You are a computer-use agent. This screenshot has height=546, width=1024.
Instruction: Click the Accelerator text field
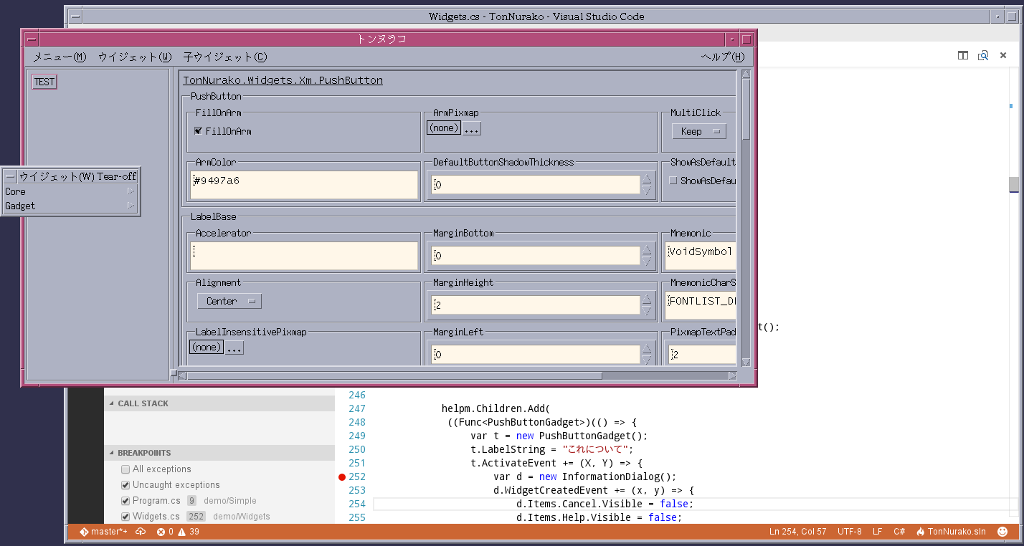pyautogui.click(x=304, y=255)
